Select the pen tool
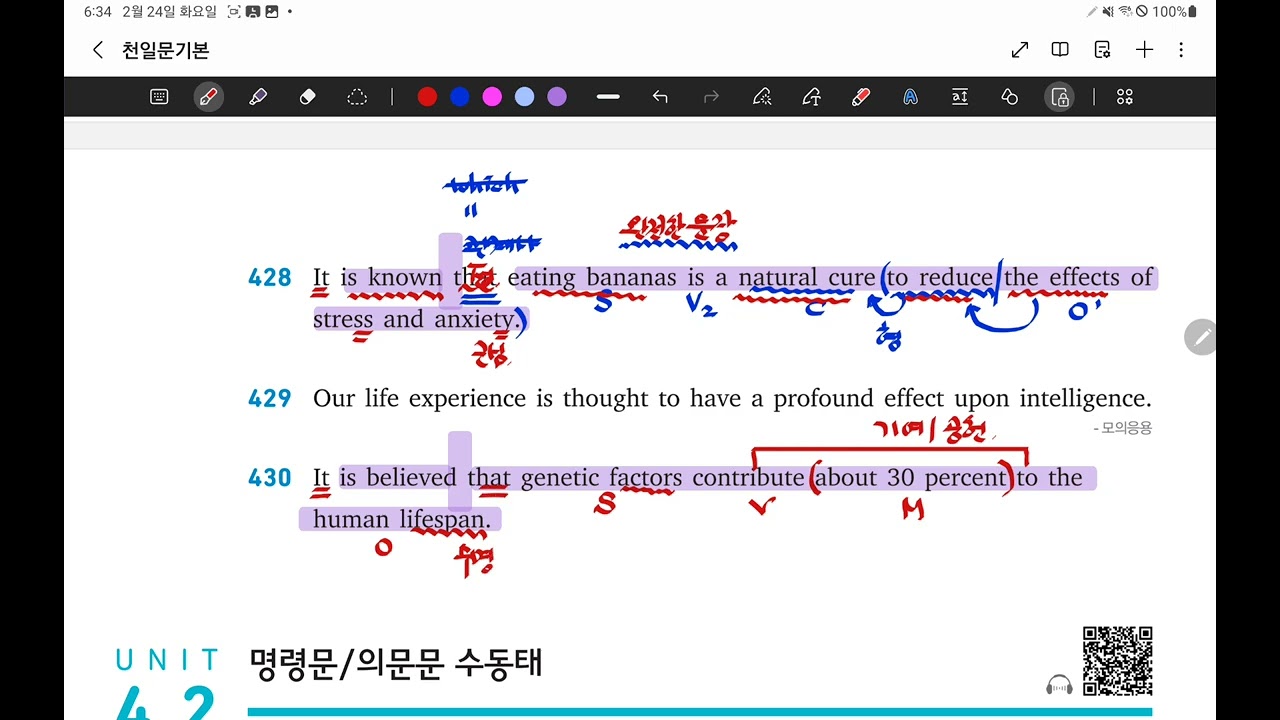Viewport: 1280px width, 720px height. tap(208, 97)
